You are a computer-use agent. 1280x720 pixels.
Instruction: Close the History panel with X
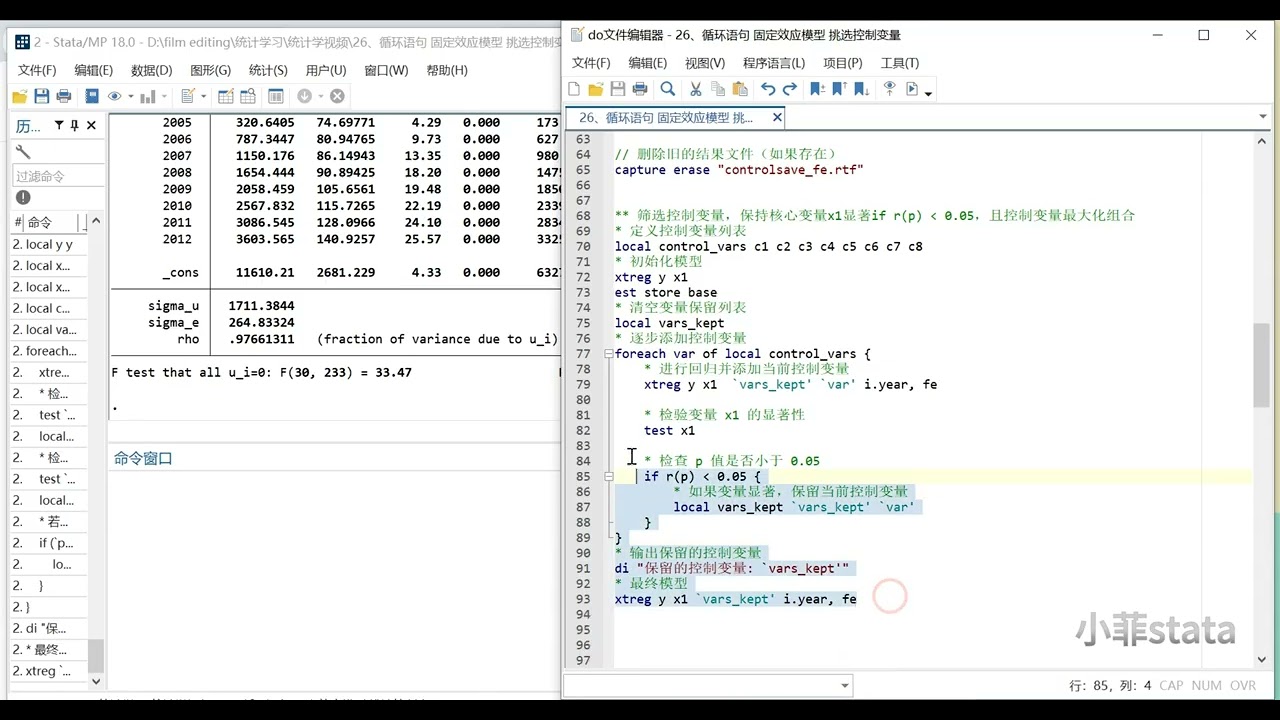[91, 125]
